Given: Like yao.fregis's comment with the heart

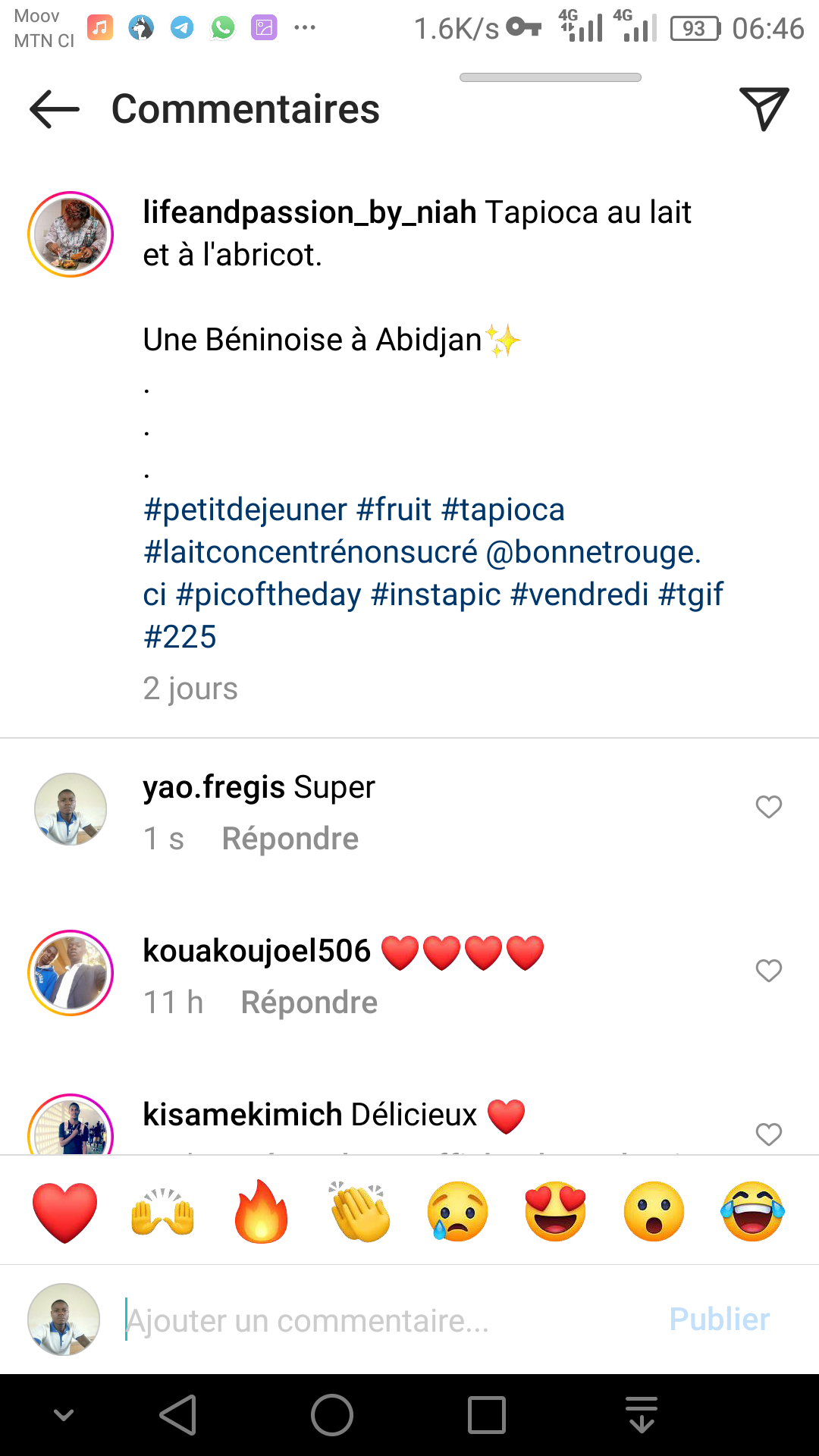Looking at the screenshot, I should click(x=768, y=807).
